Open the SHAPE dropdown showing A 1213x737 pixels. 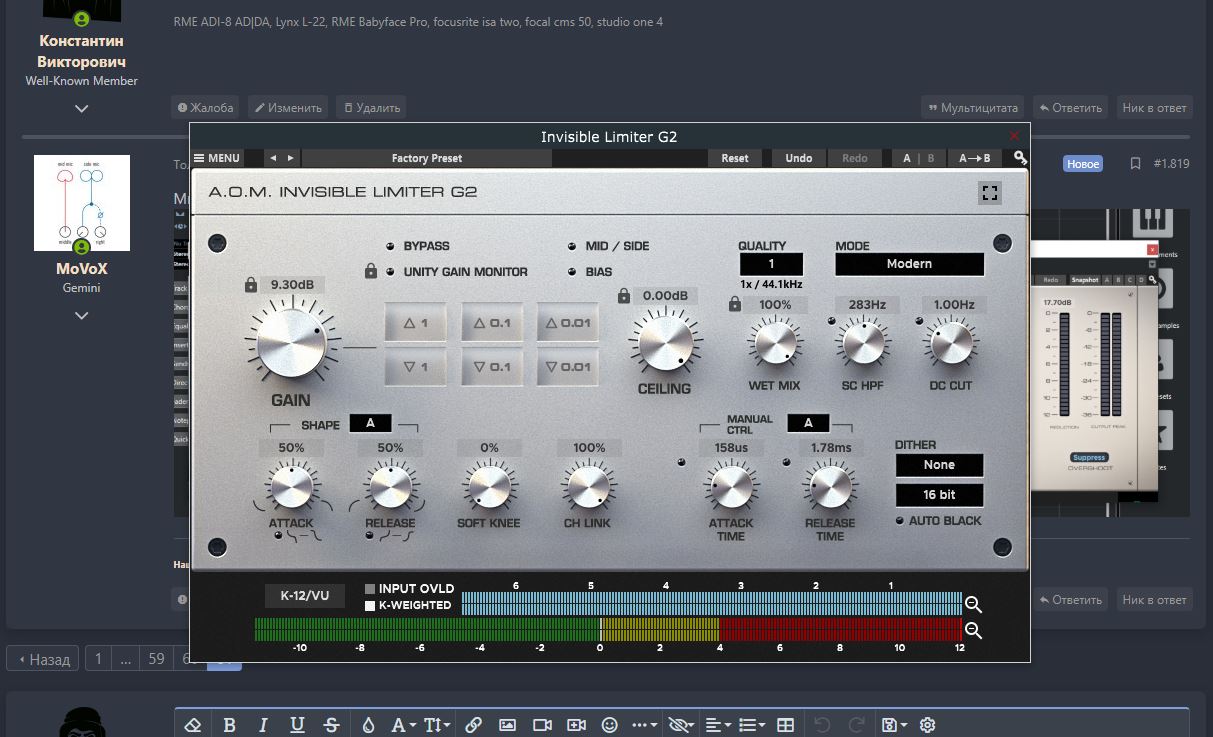point(370,424)
